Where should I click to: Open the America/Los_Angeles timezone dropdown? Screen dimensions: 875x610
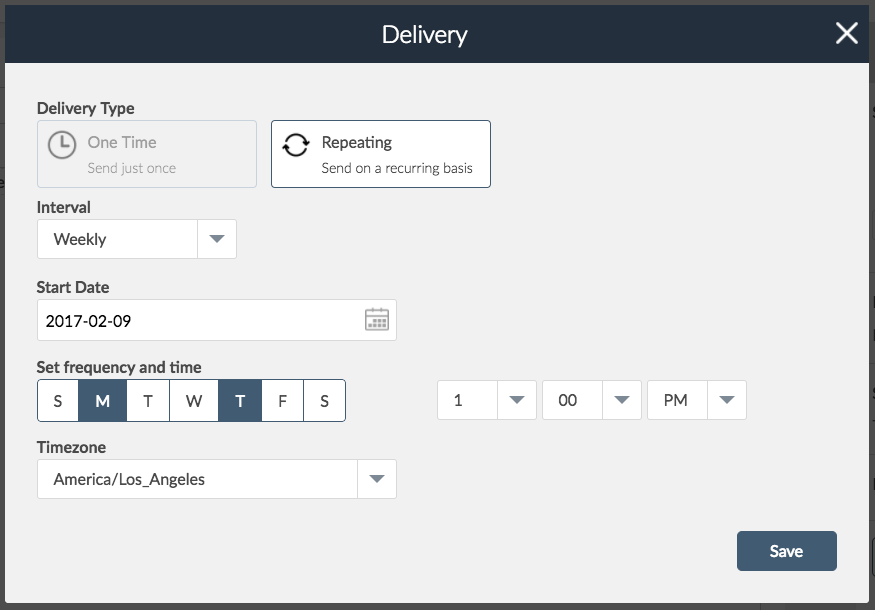click(x=217, y=479)
